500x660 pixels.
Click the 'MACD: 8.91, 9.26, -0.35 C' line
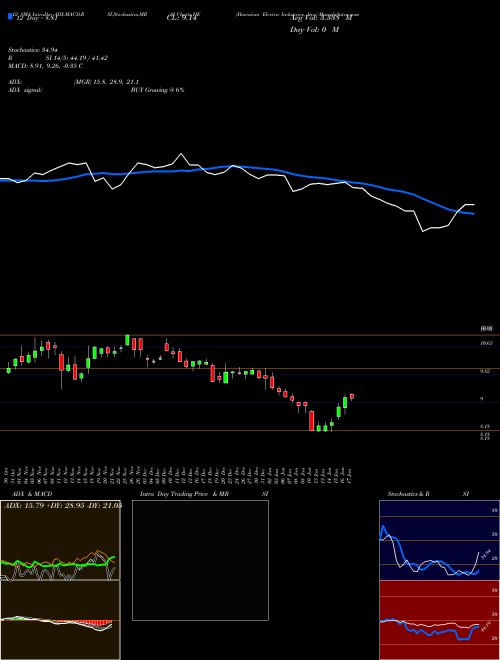point(45,66)
